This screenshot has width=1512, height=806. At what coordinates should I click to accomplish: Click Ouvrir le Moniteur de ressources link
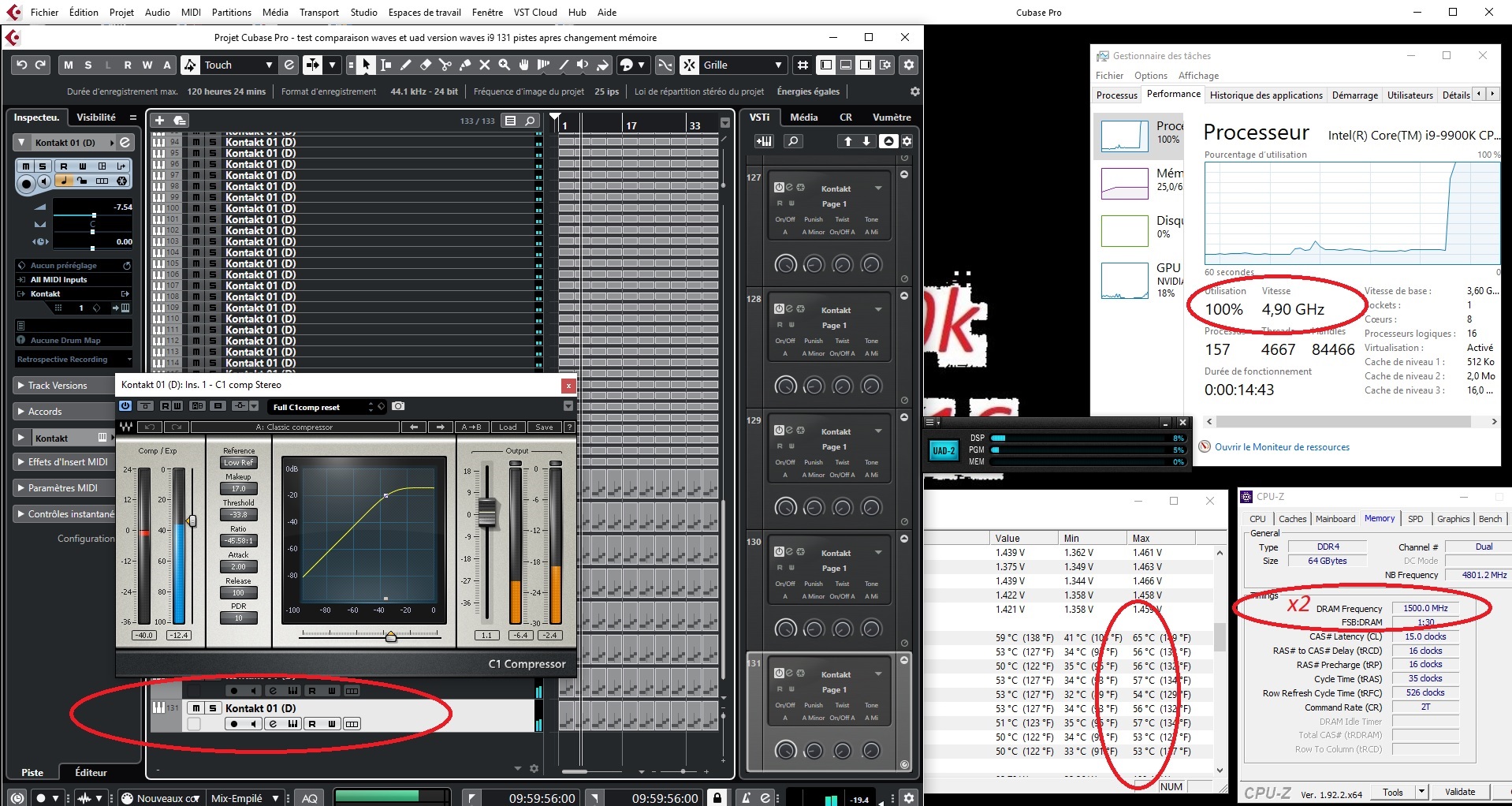(x=1282, y=447)
